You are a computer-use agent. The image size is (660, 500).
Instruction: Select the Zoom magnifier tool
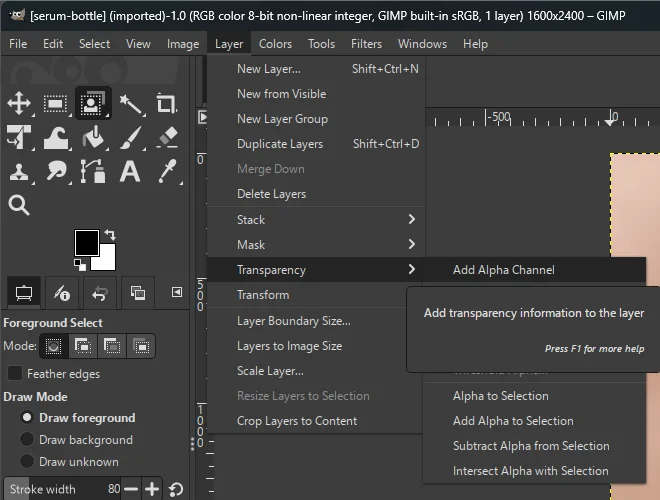(x=19, y=205)
